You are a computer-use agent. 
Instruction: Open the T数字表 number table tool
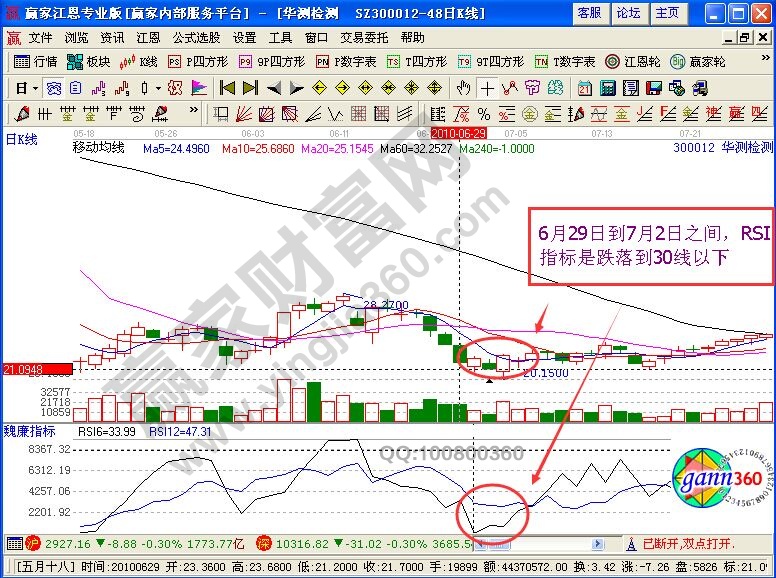(565, 61)
